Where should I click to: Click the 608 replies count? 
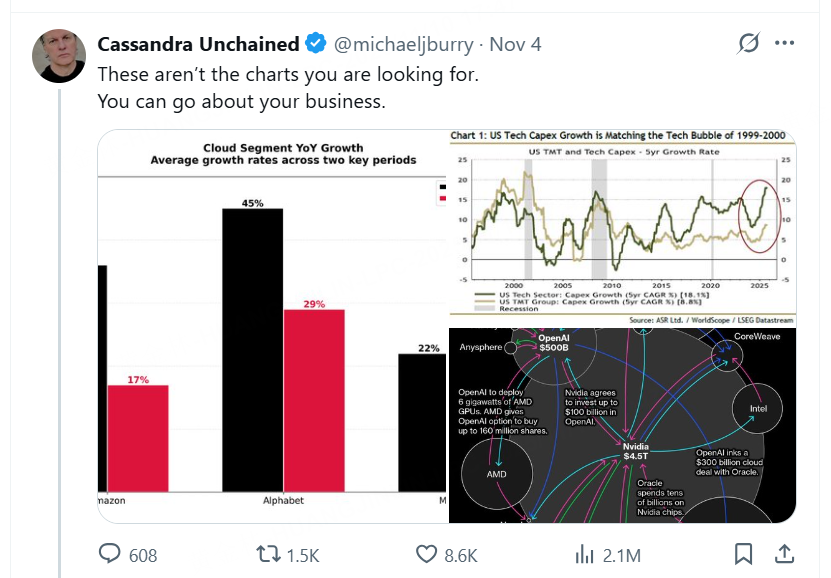tap(143, 555)
